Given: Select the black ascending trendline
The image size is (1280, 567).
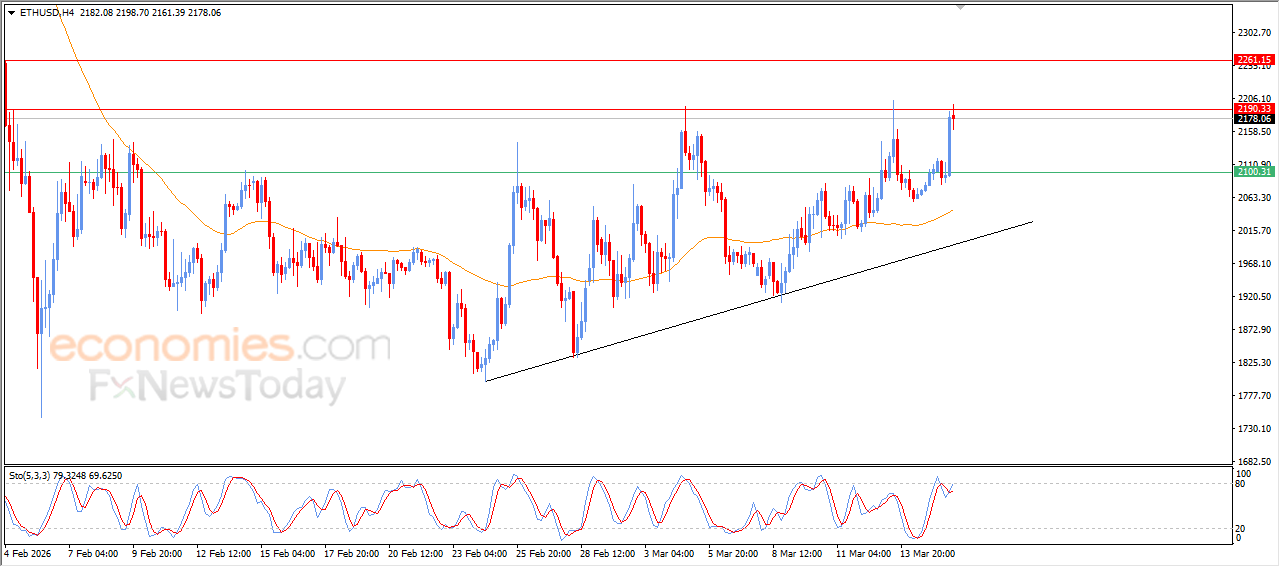Looking at the screenshot, I should pos(758,301).
